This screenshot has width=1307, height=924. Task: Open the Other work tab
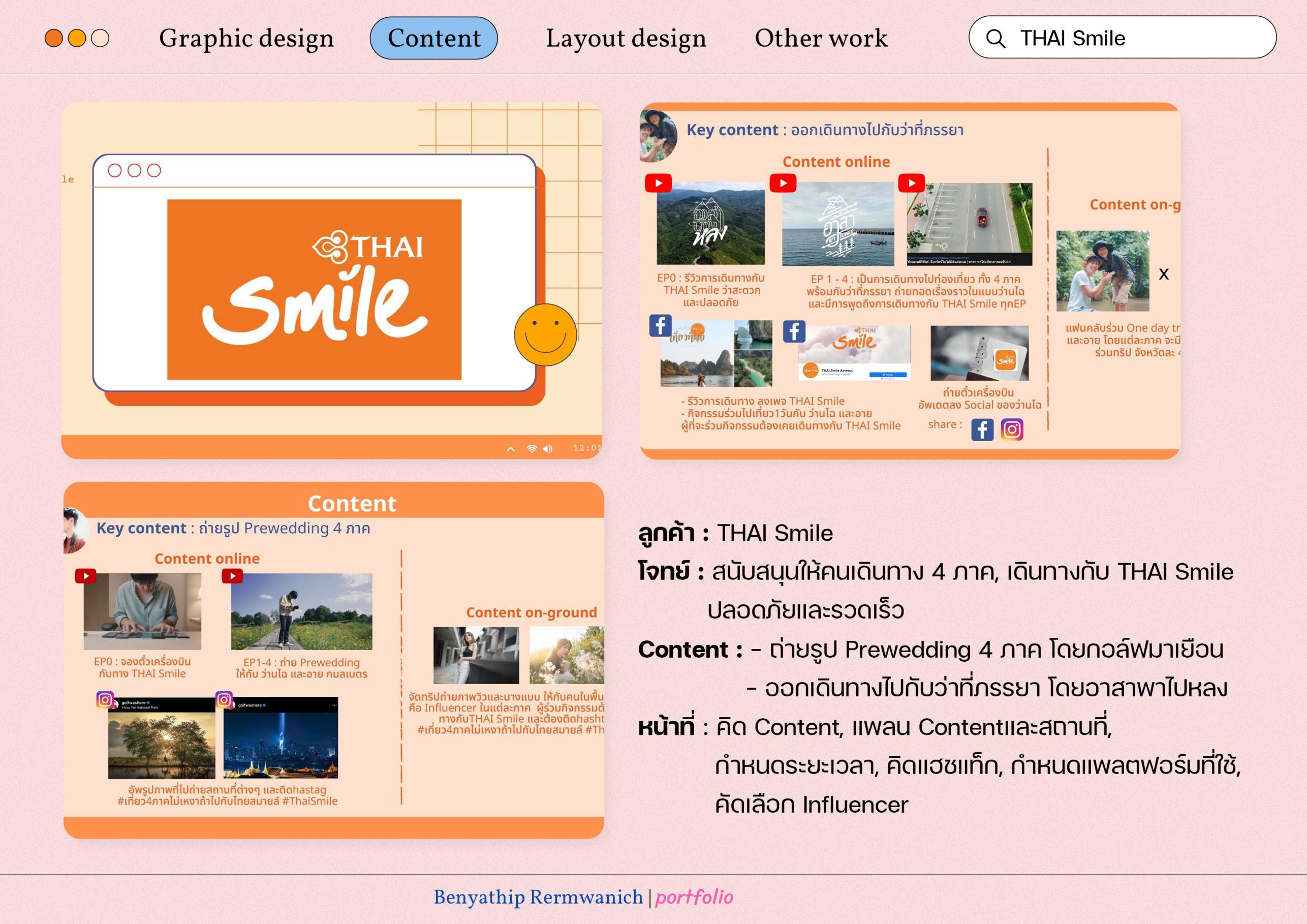(x=820, y=38)
